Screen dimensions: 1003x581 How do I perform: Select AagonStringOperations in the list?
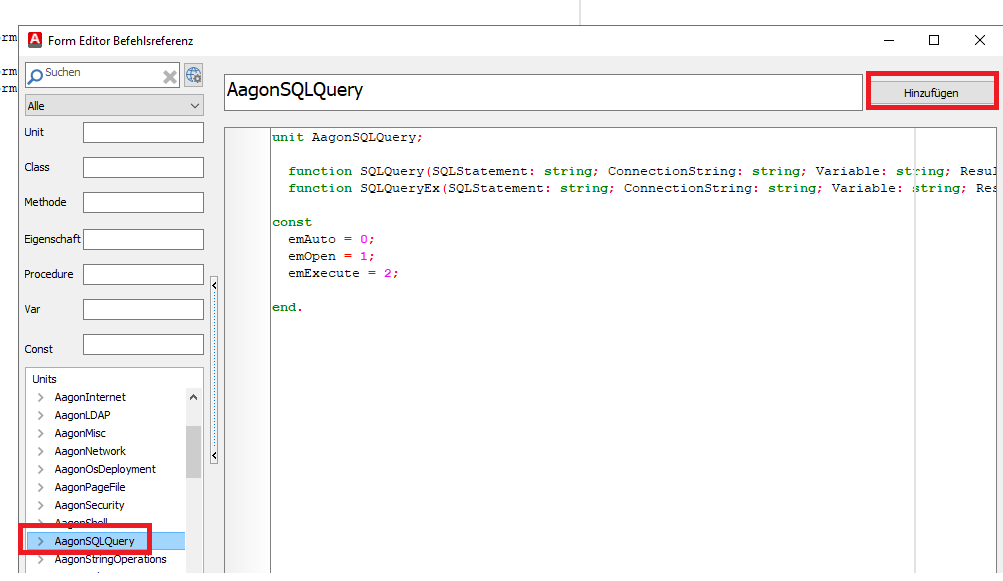[110, 559]
